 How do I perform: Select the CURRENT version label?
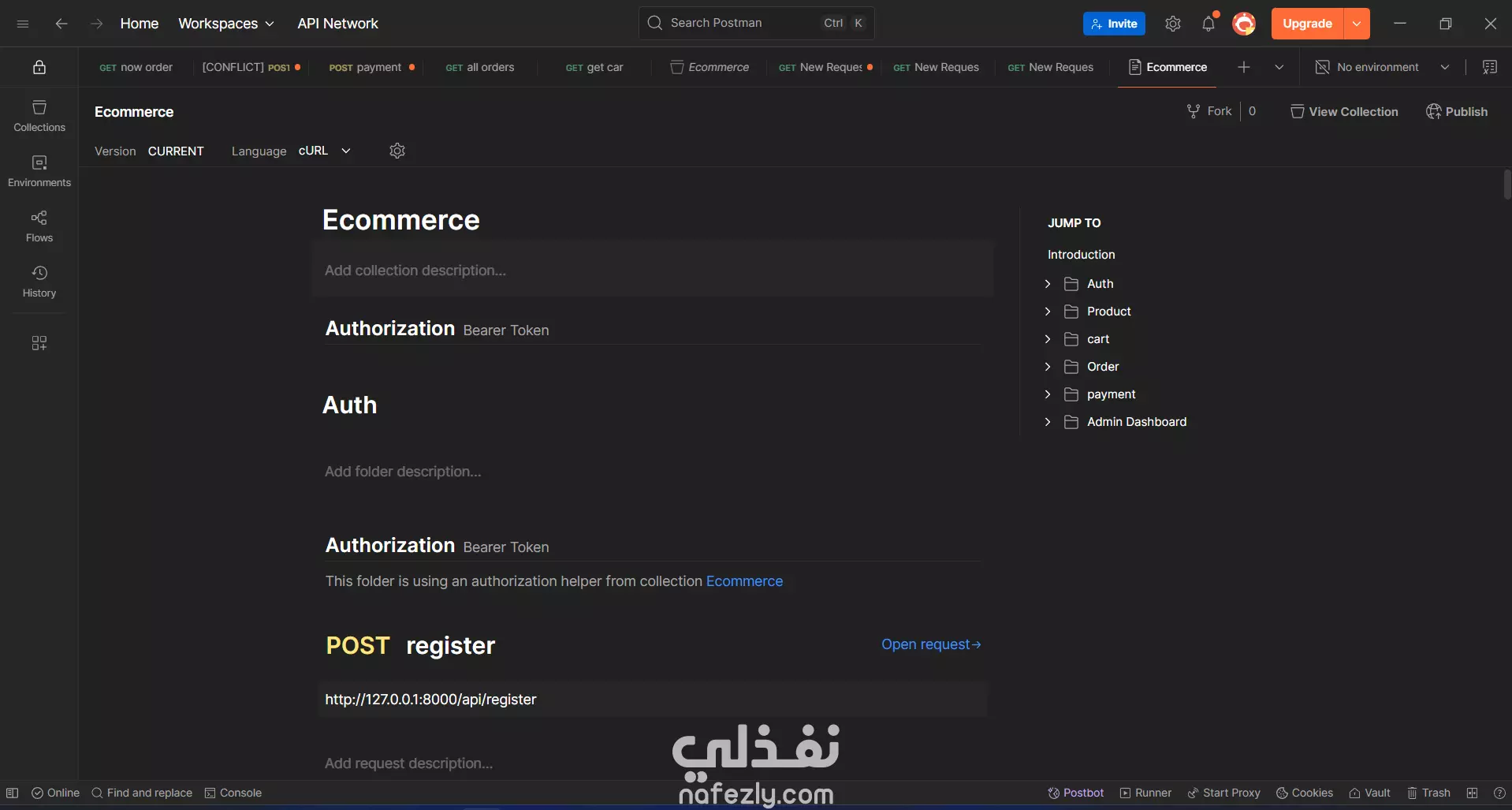[x=176, y=151]
